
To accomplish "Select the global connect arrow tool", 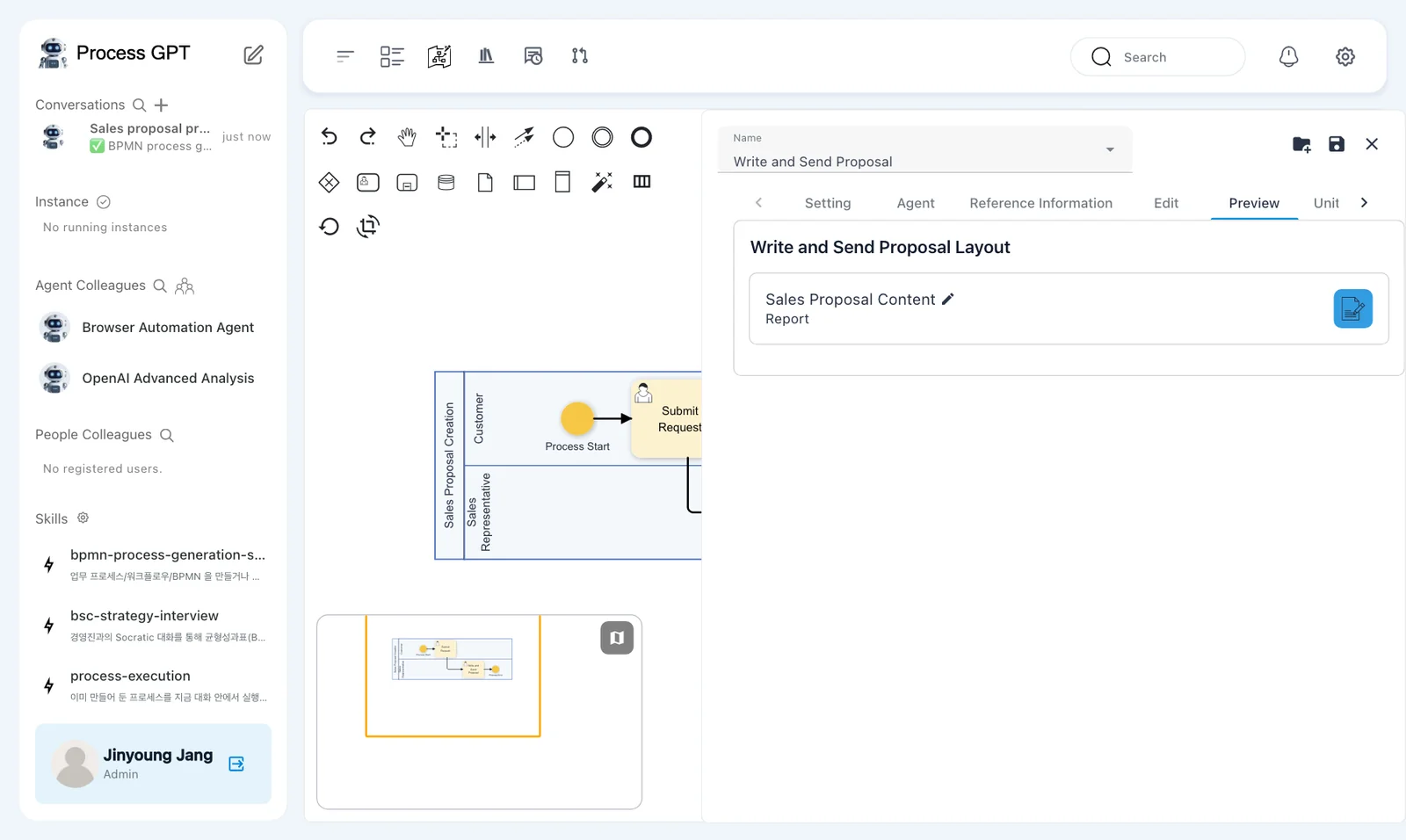I will click(x=525, y=137).
